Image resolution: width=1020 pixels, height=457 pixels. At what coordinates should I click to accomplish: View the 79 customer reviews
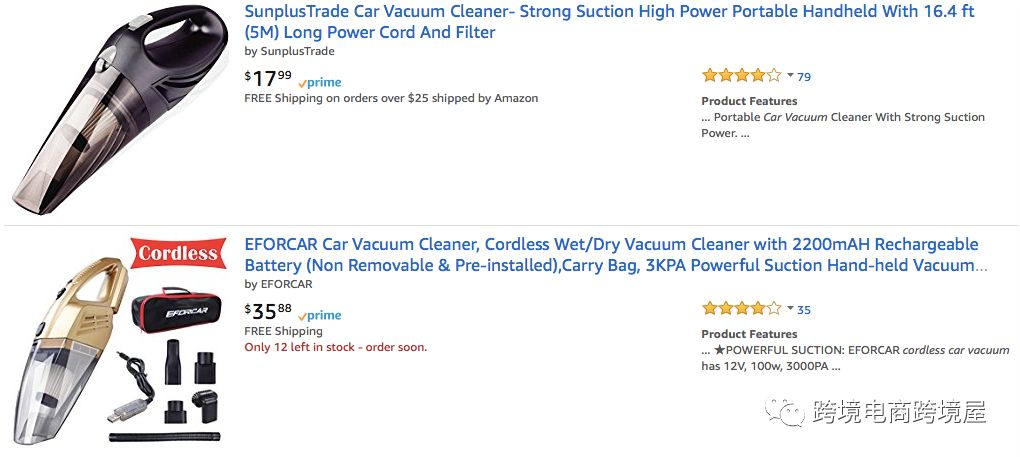click(804, 77)
